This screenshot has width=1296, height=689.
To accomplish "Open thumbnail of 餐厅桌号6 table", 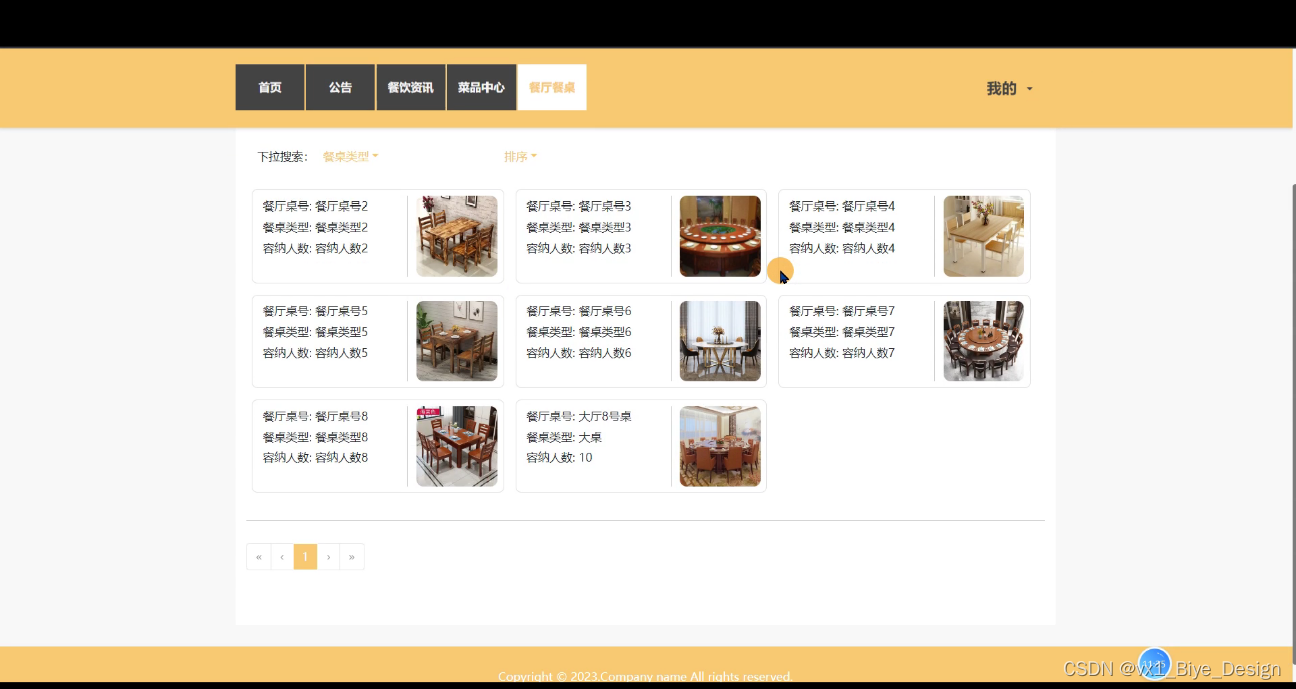I will pyautogui.click(x=720, y=341).
